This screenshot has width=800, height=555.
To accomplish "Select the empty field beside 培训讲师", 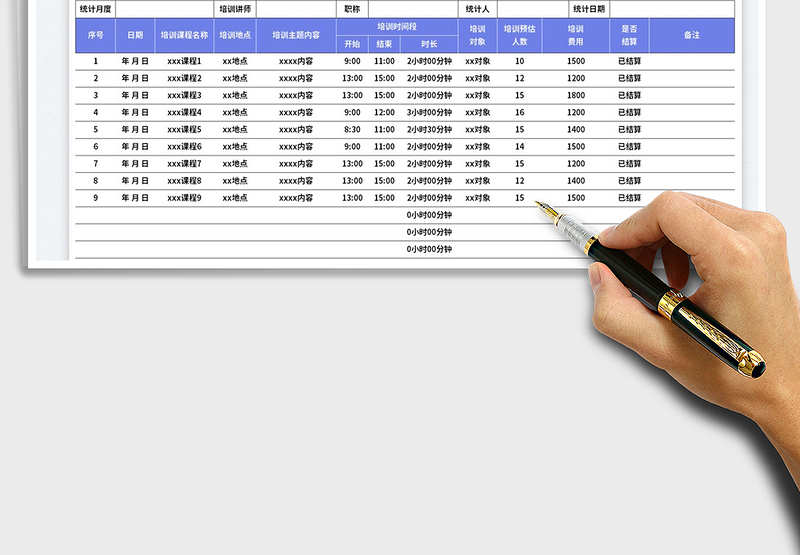I will [296, 9].
